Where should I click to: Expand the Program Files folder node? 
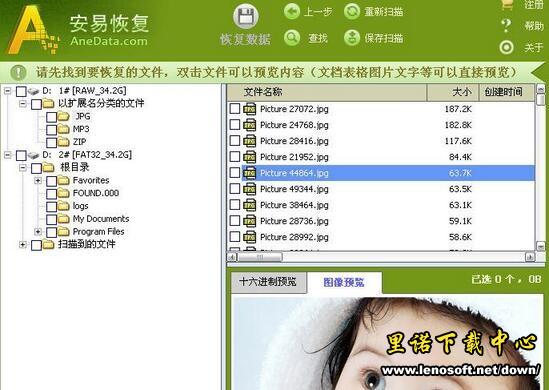tap(38, 232)
